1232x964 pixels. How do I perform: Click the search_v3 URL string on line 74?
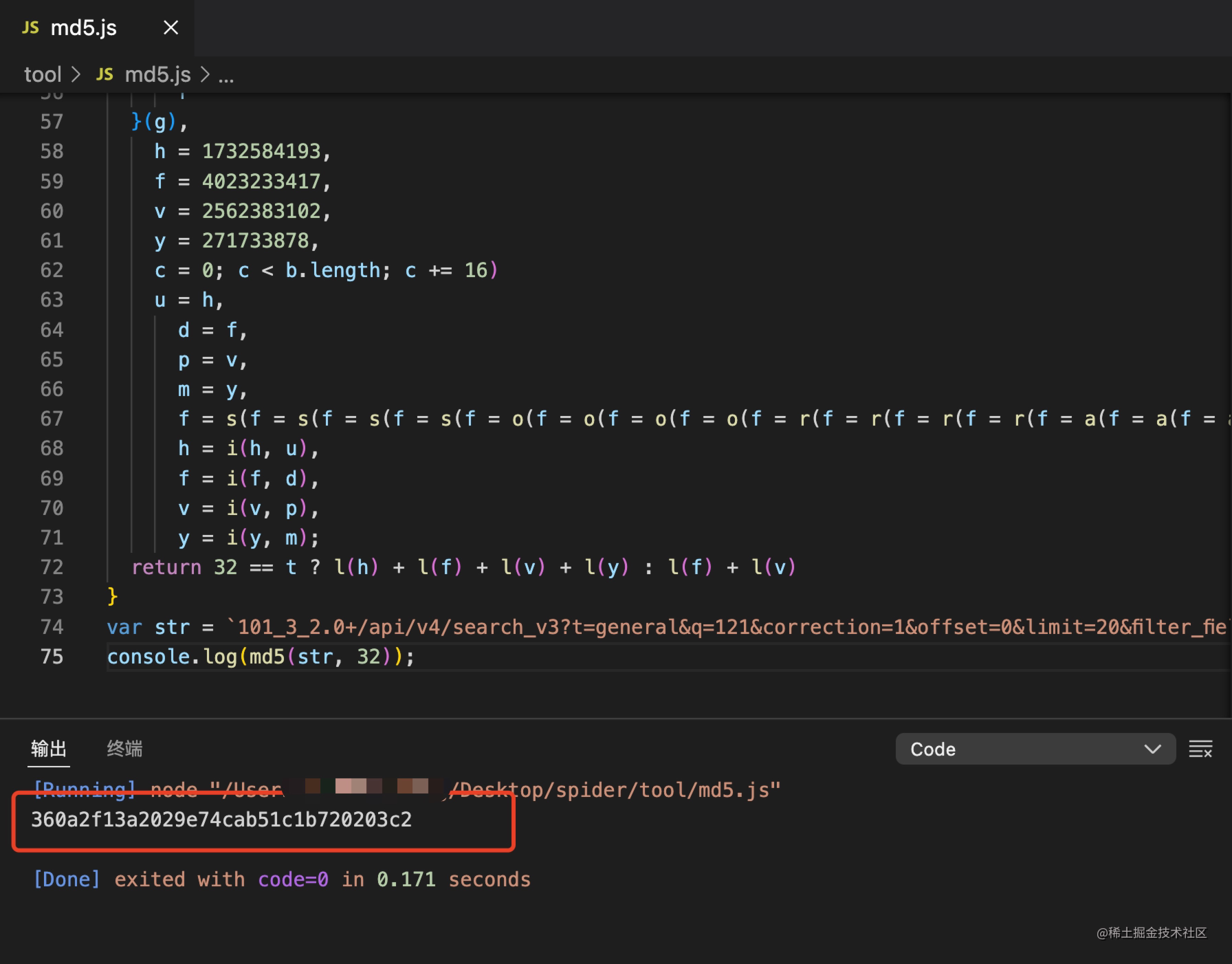coord(727,627)
